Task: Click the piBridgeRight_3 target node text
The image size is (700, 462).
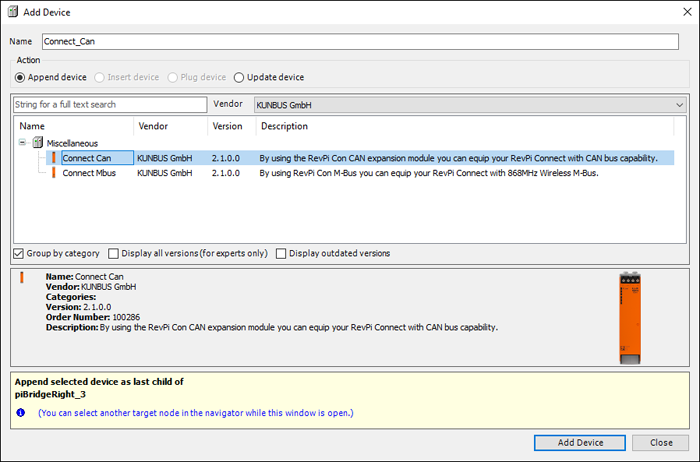Action: tap(50, 395)
